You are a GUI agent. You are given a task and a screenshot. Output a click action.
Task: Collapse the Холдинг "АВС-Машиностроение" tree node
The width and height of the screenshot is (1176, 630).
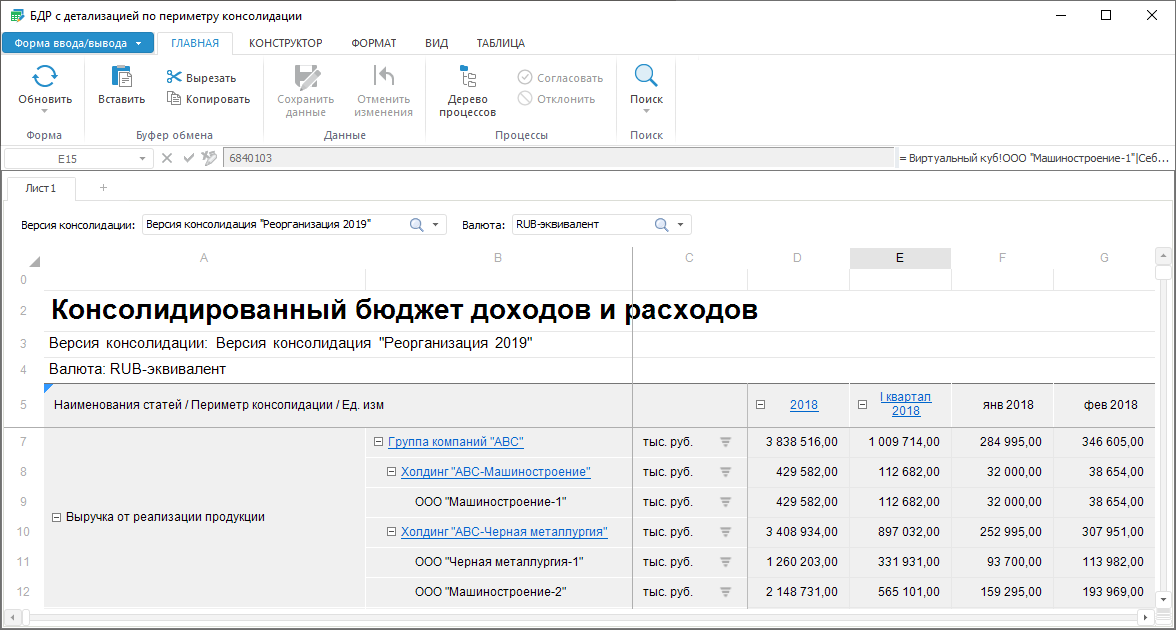click(x=392, y=472)
